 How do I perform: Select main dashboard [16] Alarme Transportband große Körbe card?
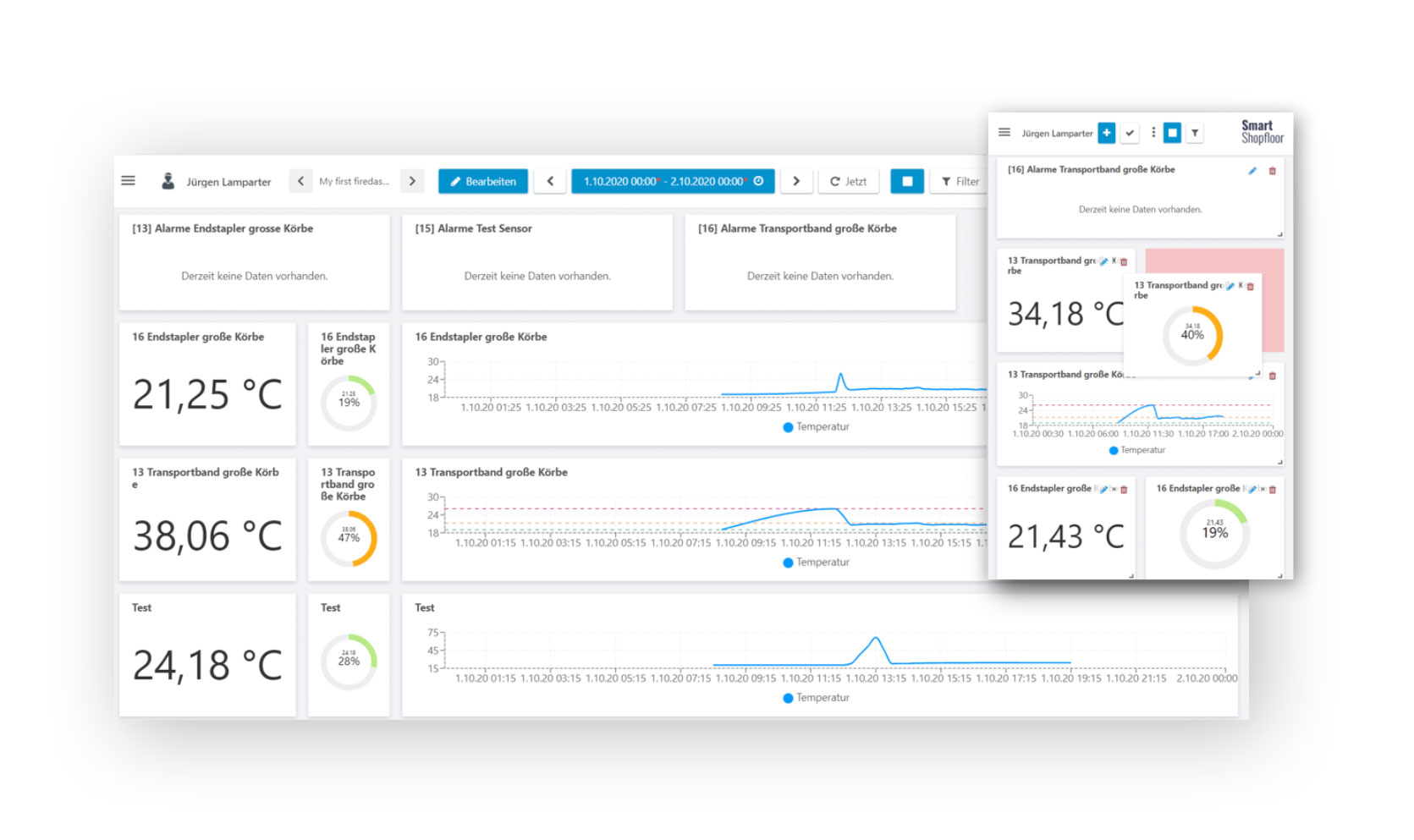(820, 262)
